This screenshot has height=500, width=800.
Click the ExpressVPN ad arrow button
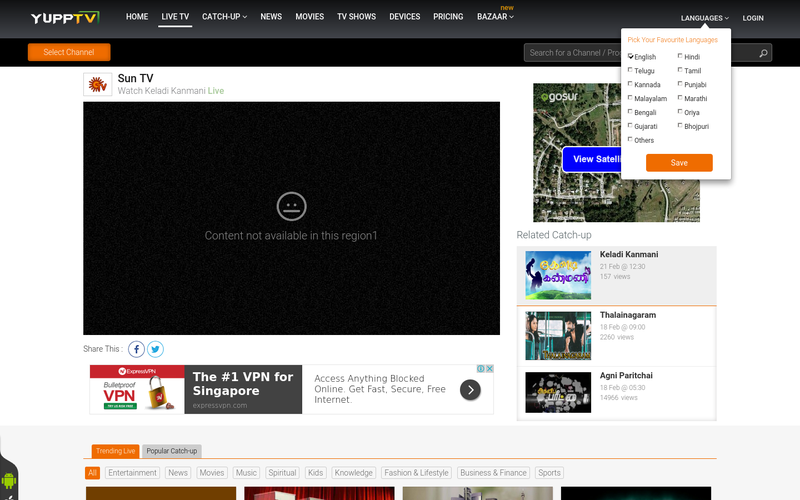(x=470, y=390)
